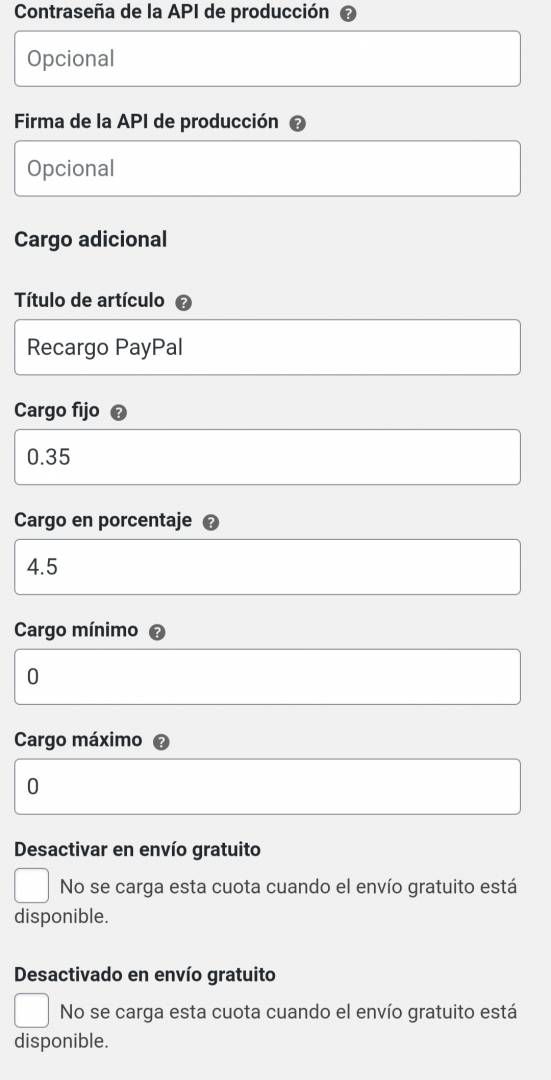Click the Cargo fijo help question mark
Image resolution: width=551 pixels, height=1080 pixels.
(118, 413)
